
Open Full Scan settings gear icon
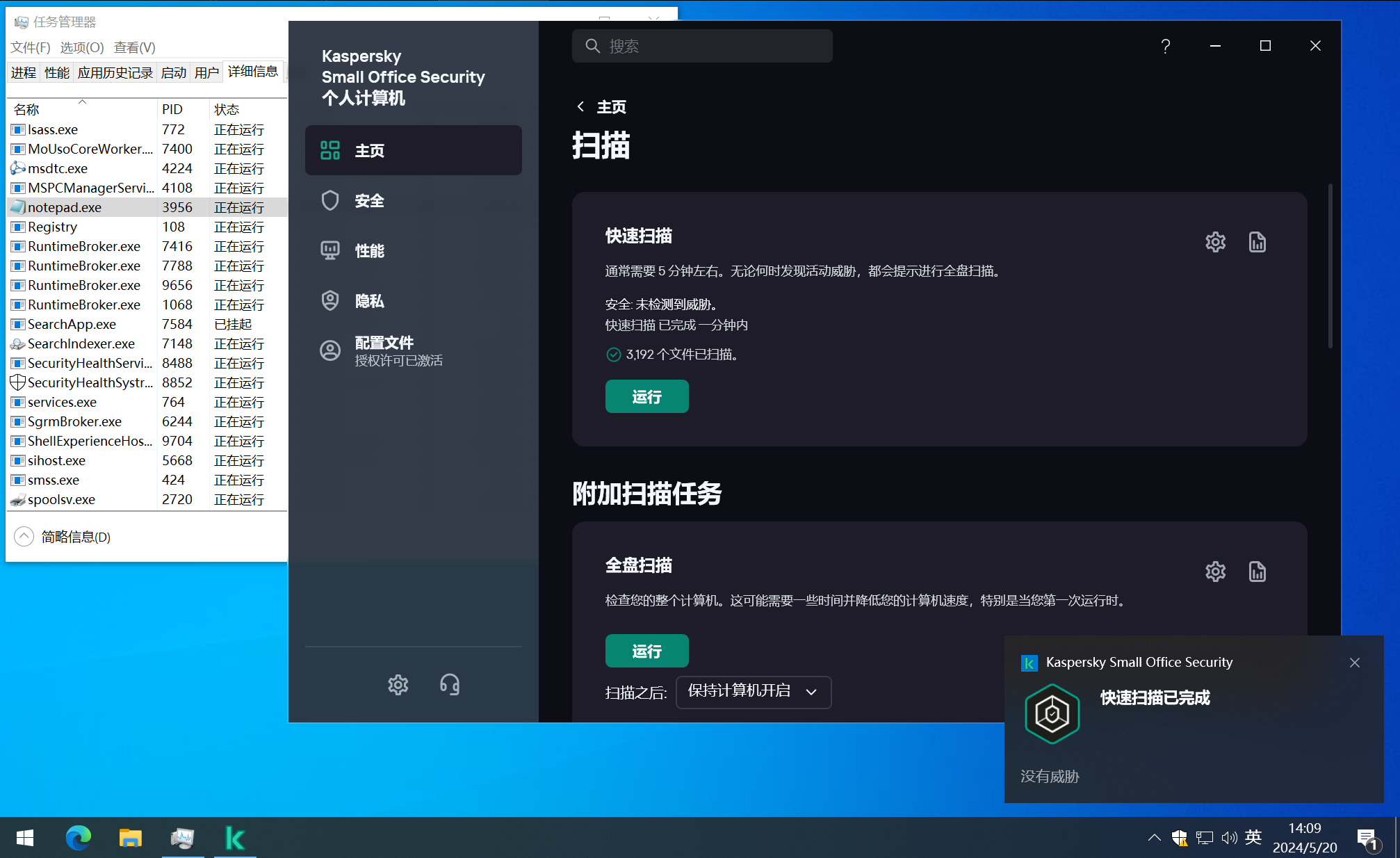coord(1215,572)
